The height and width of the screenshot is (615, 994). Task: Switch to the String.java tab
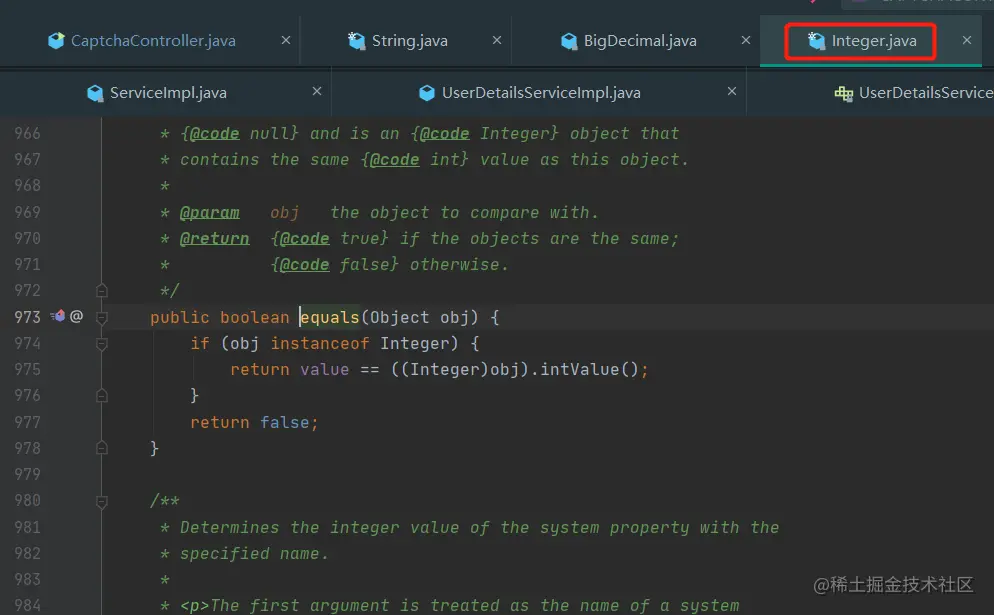[409, 41]
